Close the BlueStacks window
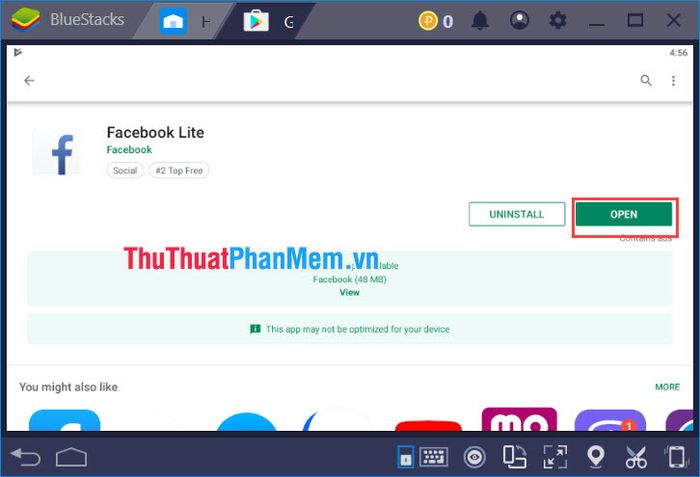The height and width of the screenshot is (477, 700). pyautogui.click(x=674, y=21)
